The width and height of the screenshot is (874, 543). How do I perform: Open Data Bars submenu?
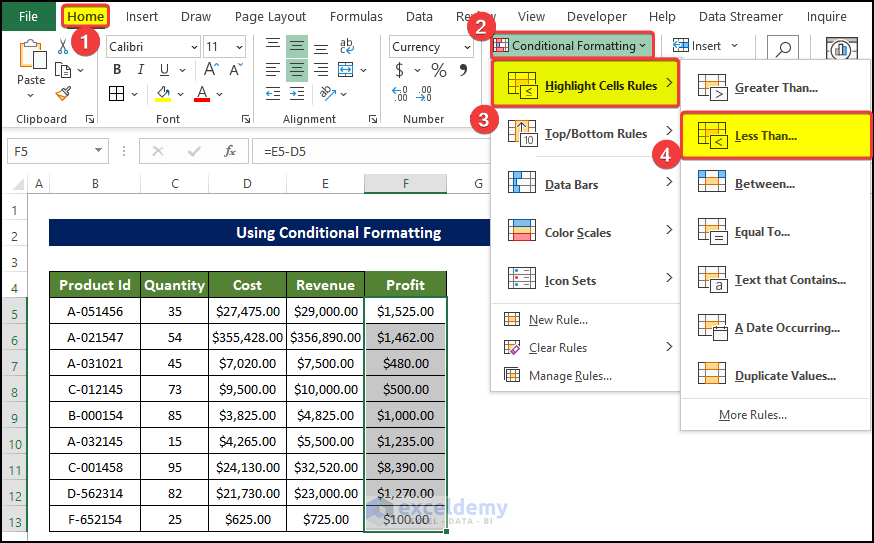click(585, 183)
